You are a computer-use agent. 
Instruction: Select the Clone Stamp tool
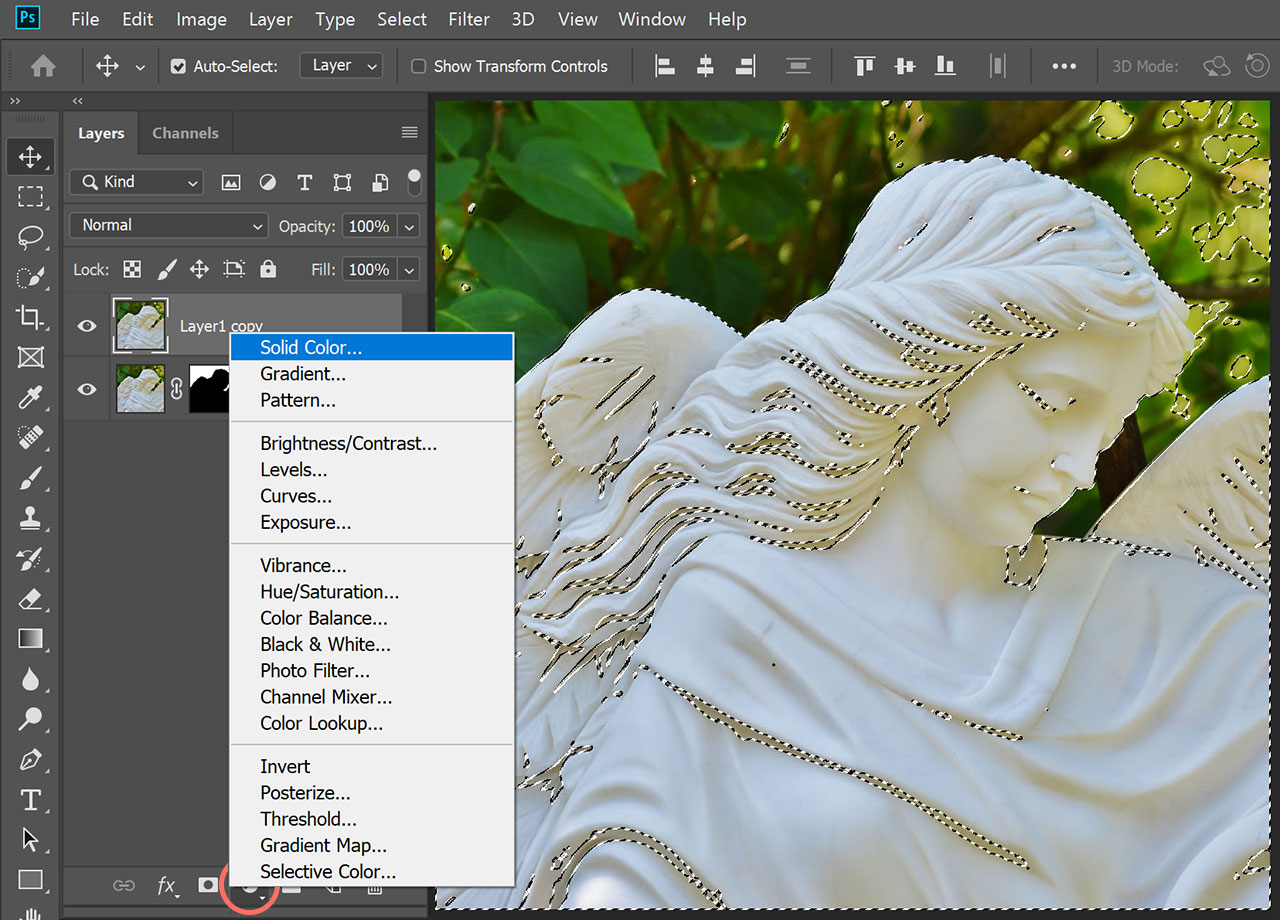click(x=30, y=518)
